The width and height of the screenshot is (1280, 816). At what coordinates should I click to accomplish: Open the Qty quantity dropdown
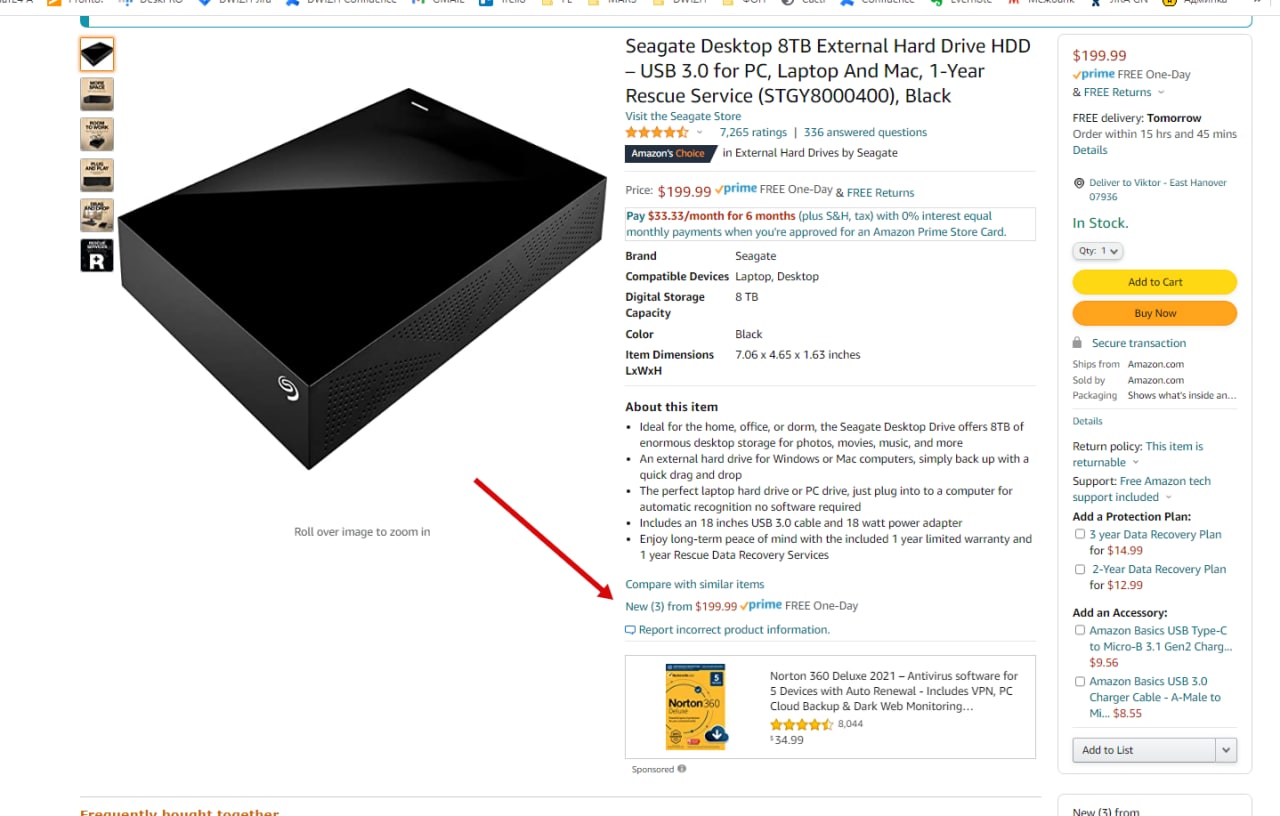1098,251
